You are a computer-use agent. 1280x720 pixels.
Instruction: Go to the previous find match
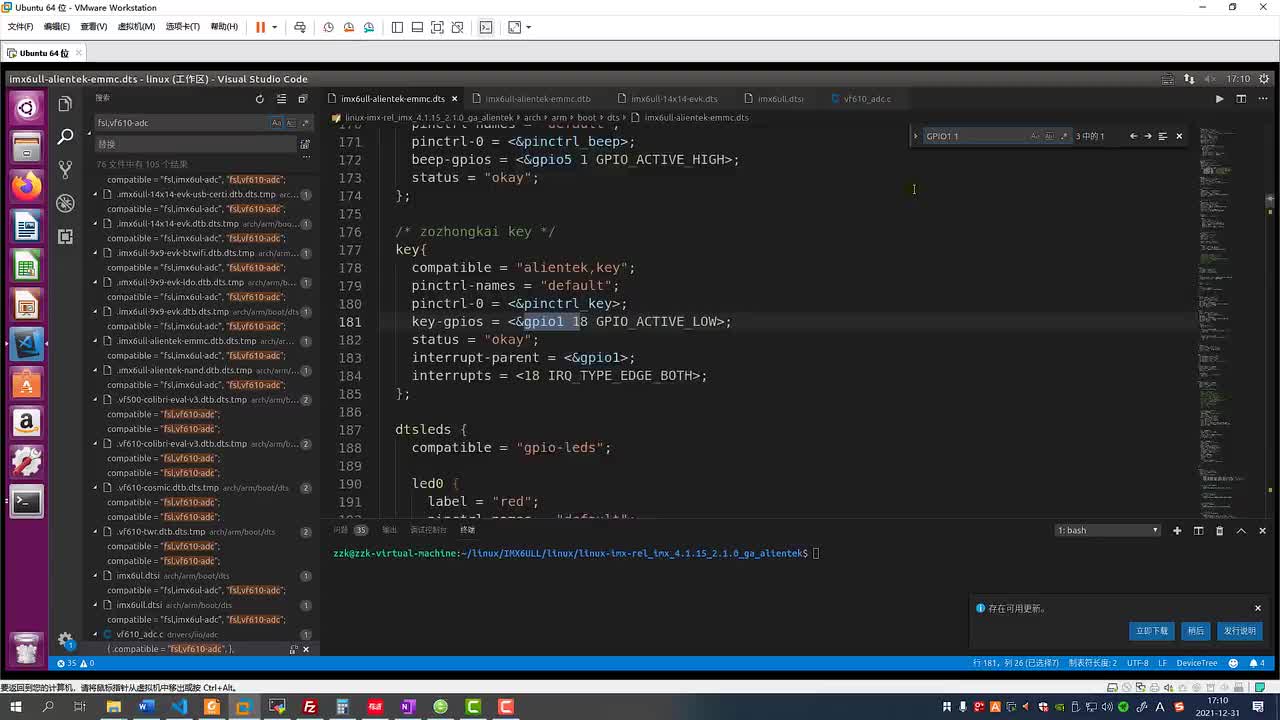point(1133,136)
